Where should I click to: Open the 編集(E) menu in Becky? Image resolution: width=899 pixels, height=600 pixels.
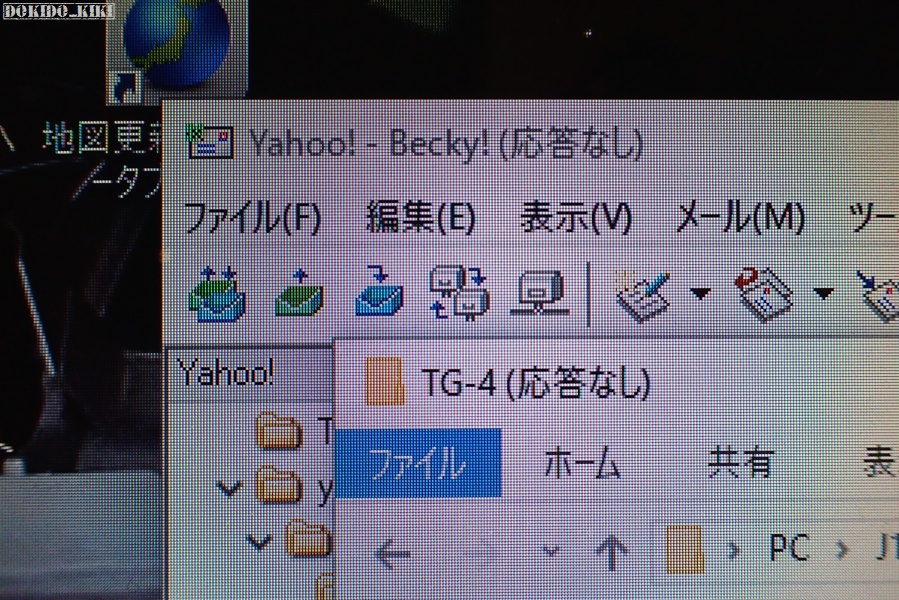coord(421,218)
